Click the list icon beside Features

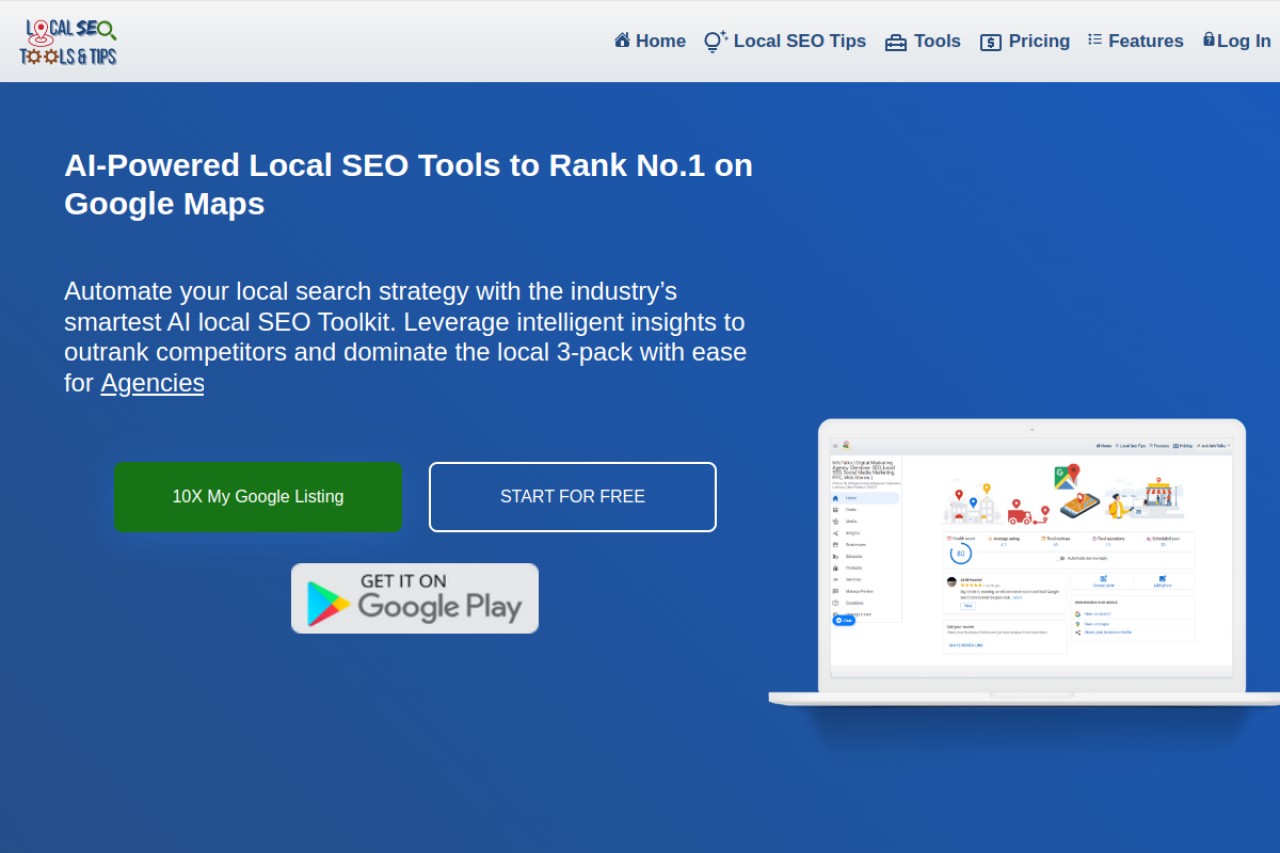click(1095, 40)
